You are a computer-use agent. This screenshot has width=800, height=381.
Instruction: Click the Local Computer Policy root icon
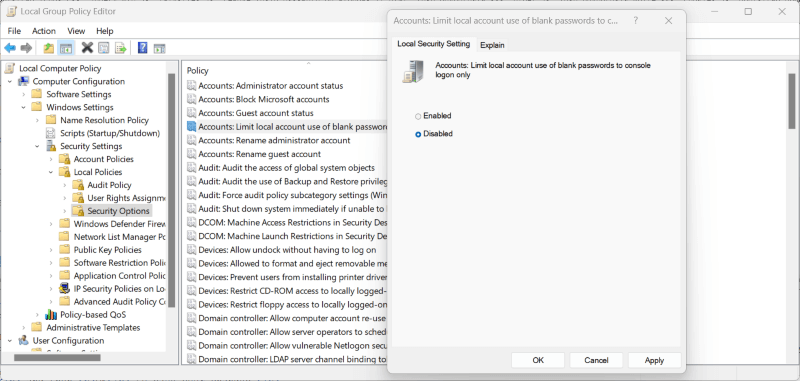coord(10,68)
